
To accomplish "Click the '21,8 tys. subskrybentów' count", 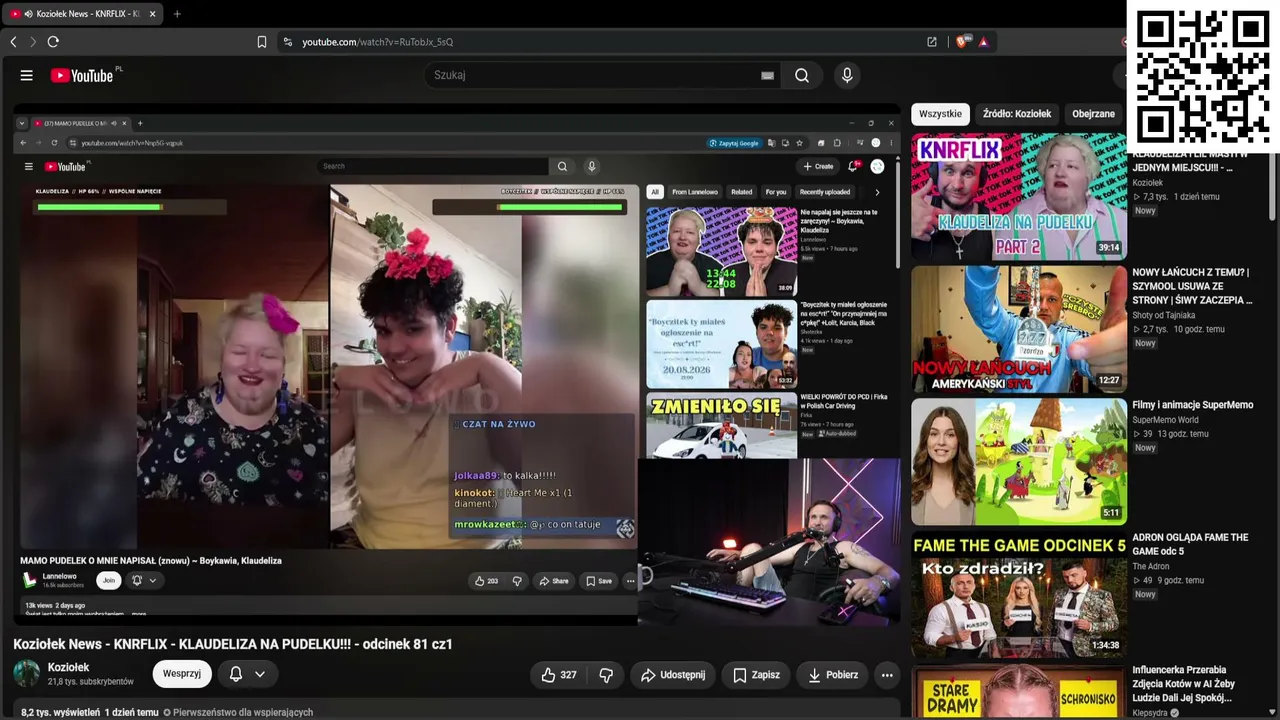I will coord(91,682).
